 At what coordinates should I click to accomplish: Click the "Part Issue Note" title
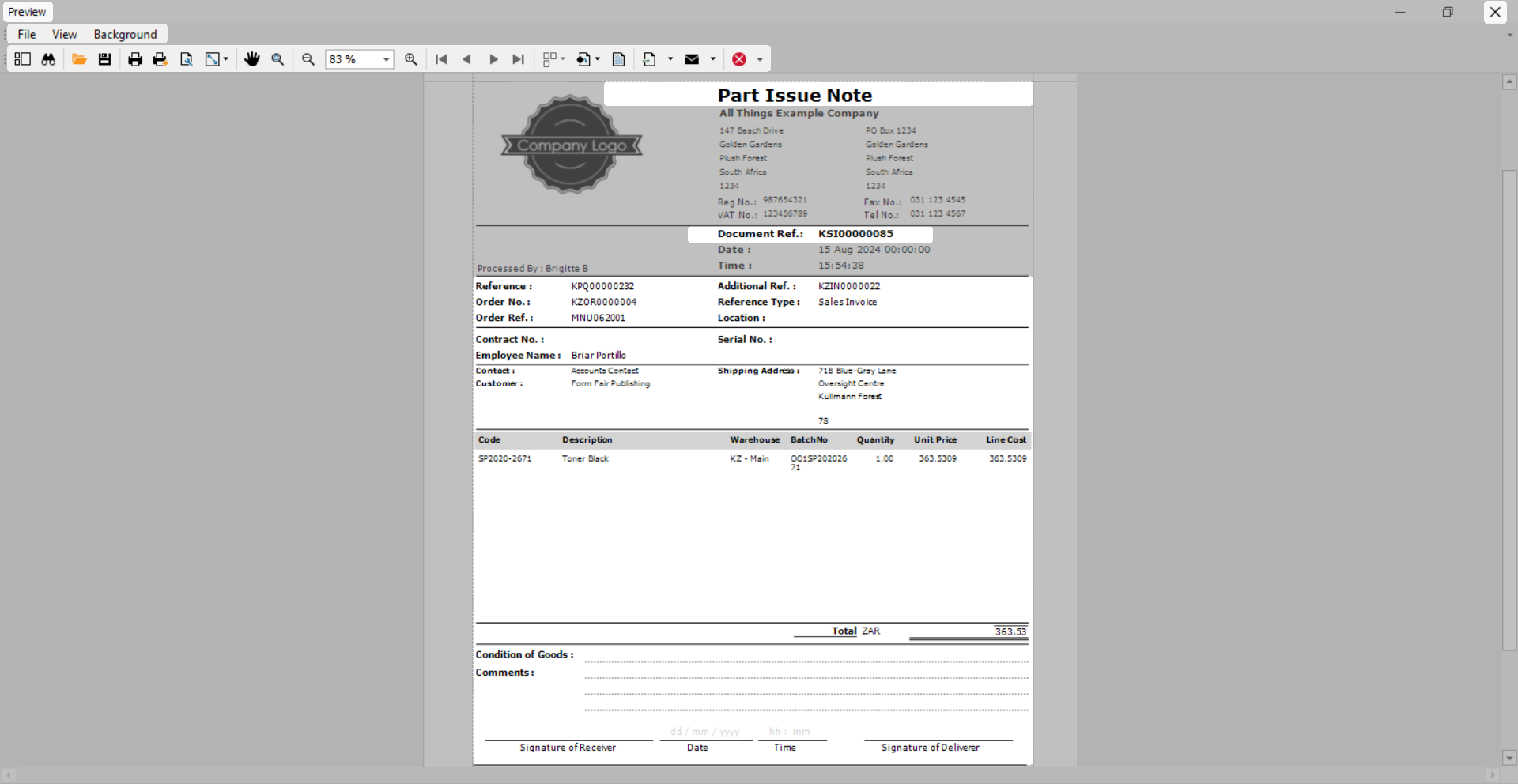point(795,96)
